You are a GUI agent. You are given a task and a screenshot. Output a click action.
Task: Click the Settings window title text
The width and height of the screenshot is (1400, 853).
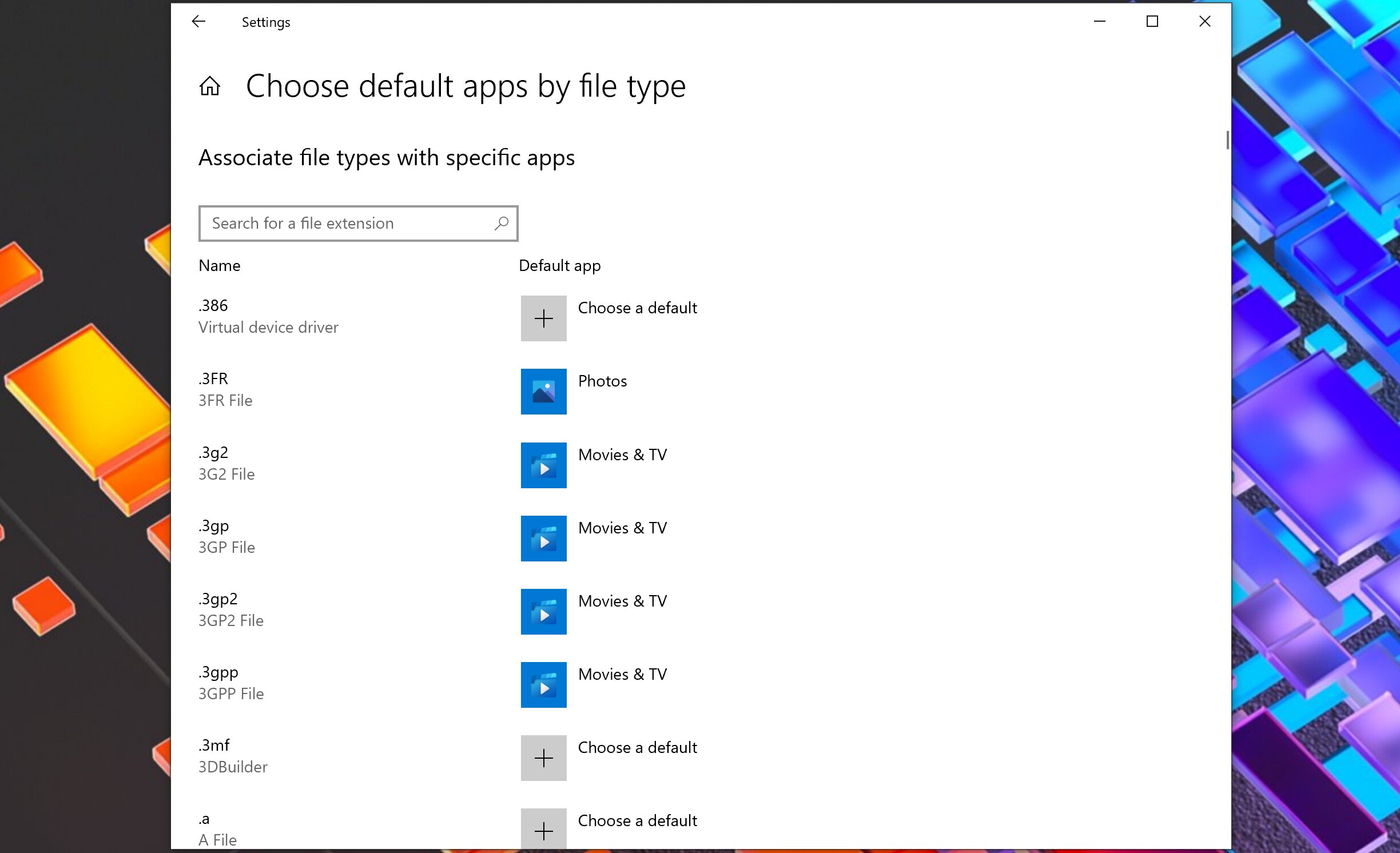(266, 22)
